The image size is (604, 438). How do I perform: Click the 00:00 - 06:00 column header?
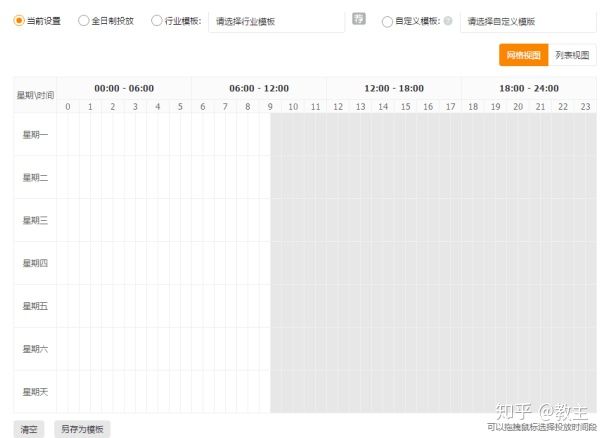pyautogui.click(x=124, y=88)
